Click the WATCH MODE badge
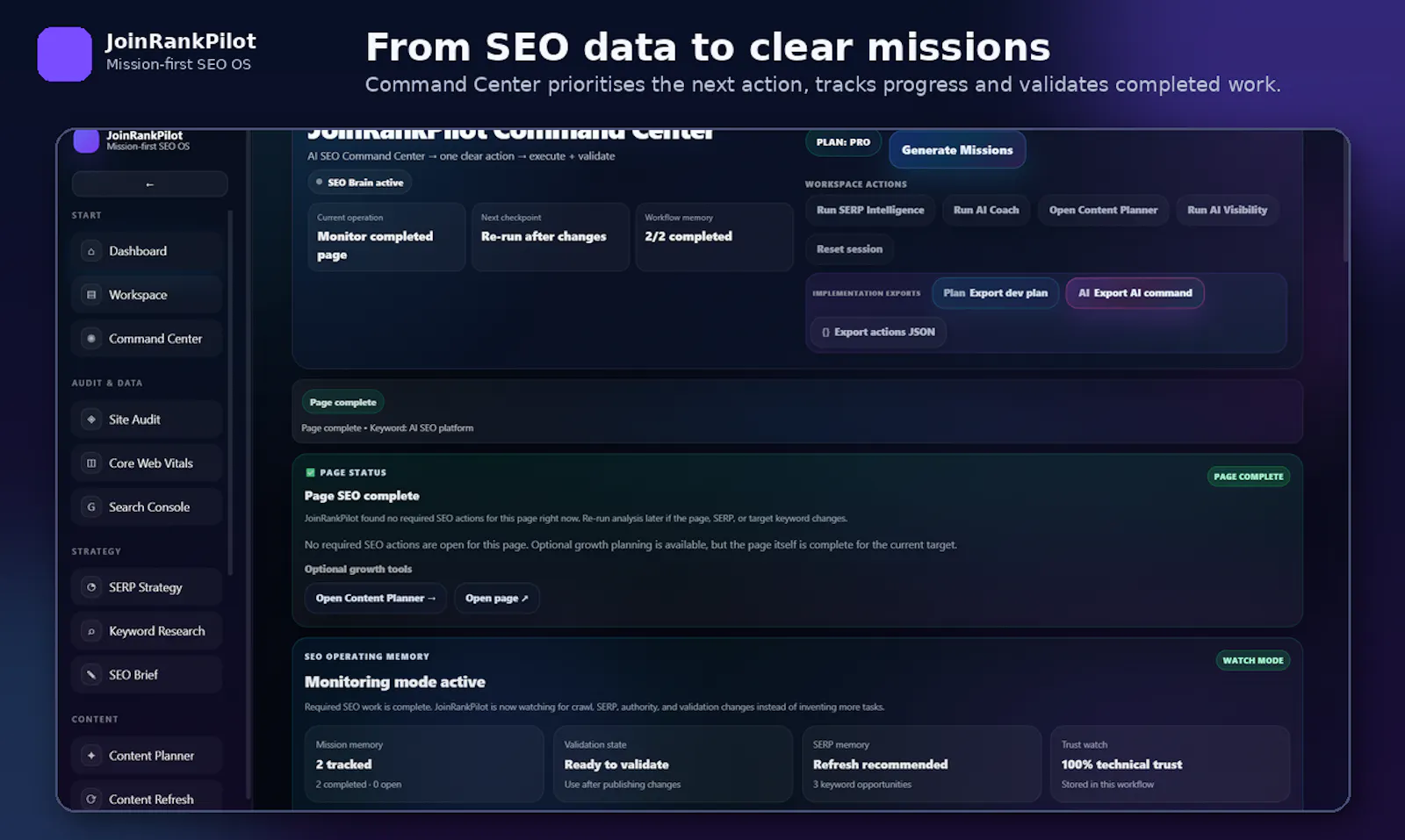The image size is (1405, 840). (x=1252, y=660)
